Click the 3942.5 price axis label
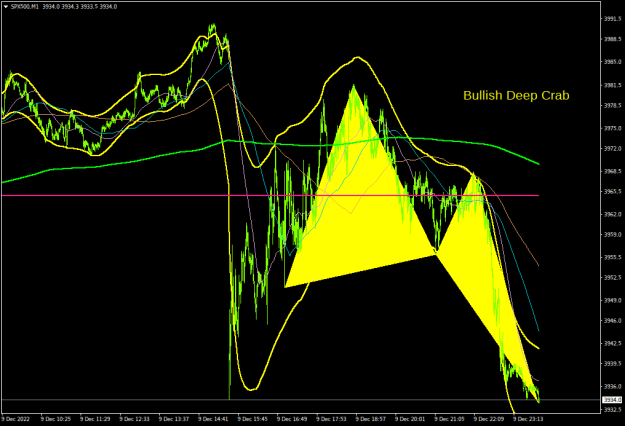The height and width of the screenshot is (426, 625). coord(613,344)
